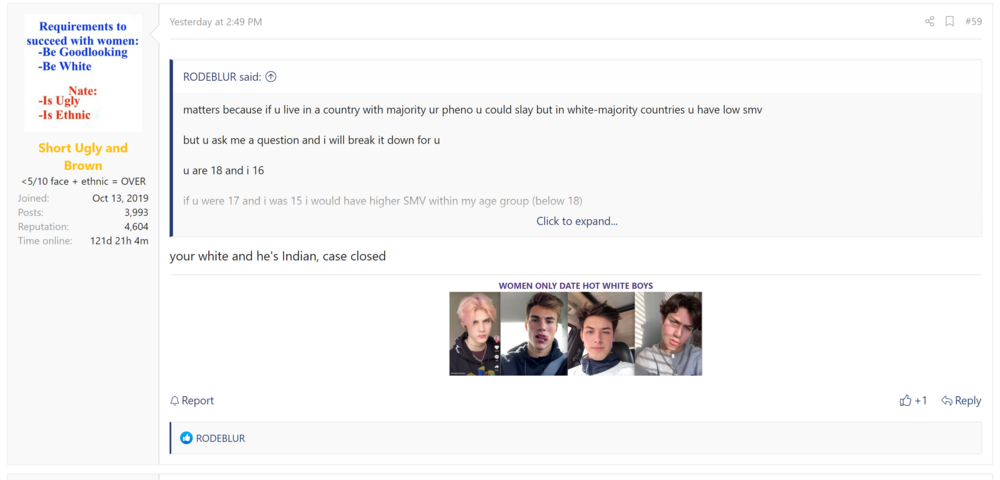Open the poster's avatar image
The image size is (1000, 480).
(x=83, y=73)
